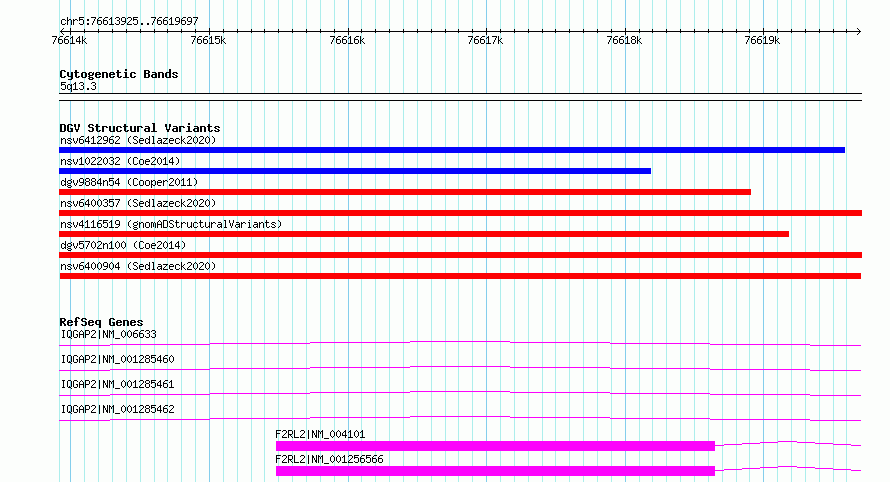Click the red bar below dgv5702n100
This screenshot has height=482, width=890.
(x=460, y=255)
